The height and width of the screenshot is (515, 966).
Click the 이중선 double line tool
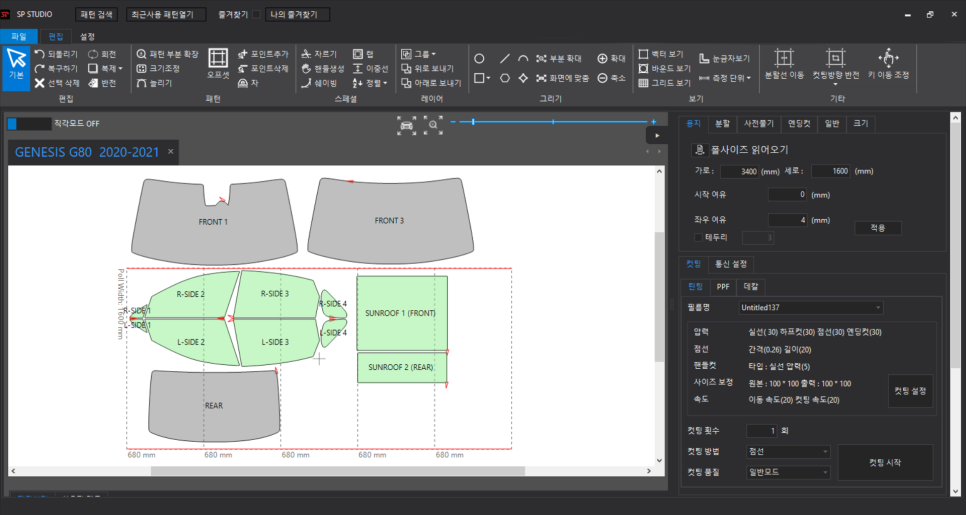point(370,68)
